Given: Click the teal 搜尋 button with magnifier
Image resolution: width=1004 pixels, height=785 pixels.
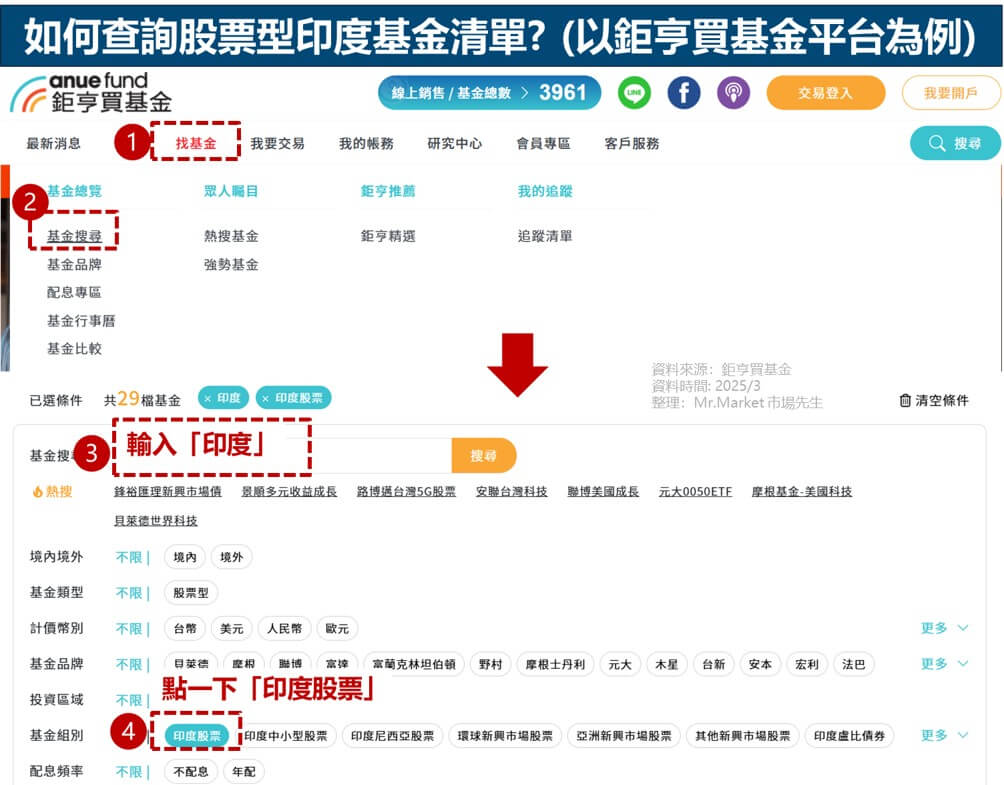Looking at the screenshot, I should [955, 143].
